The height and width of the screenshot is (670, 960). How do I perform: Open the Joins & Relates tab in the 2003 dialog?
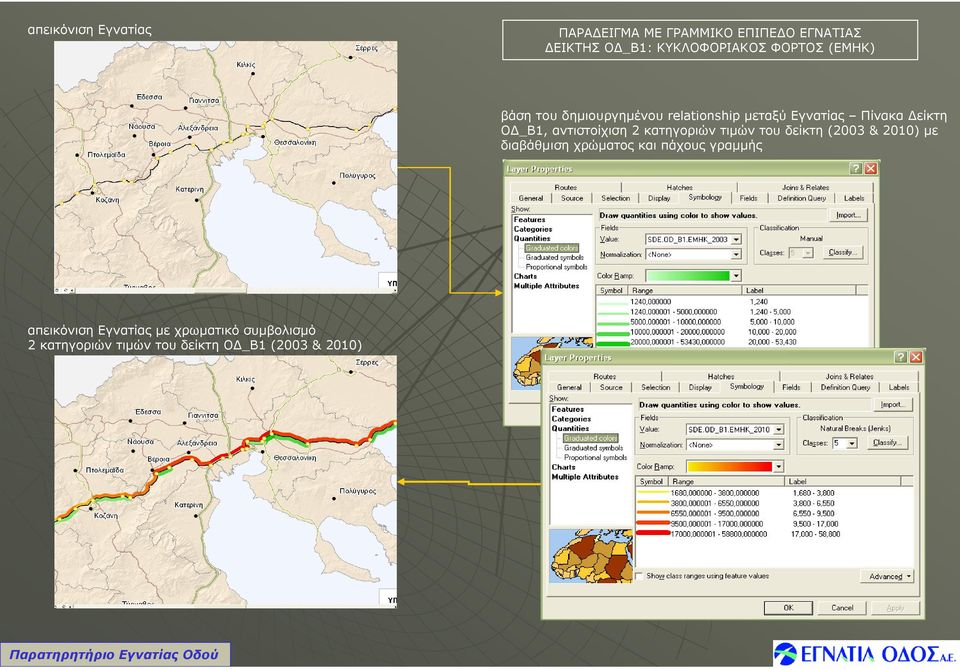click(x=805, y=187)
